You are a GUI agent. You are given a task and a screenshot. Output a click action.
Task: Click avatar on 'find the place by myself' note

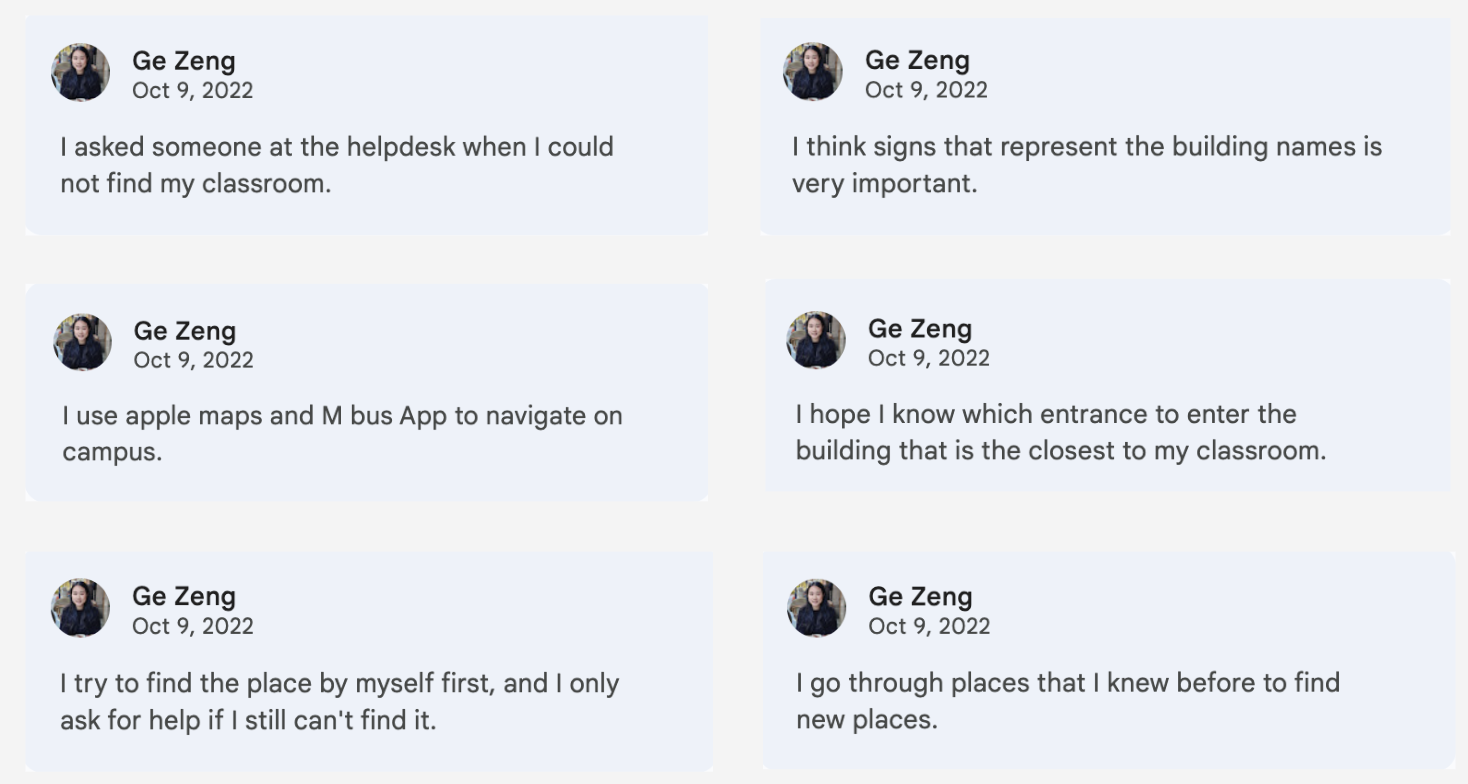[81, 608]
